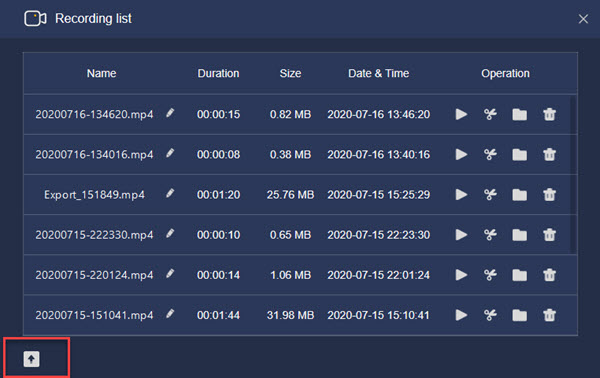Viewport: 600px width, 378px height.
Task: Click the upload arrow icon below the list
Action: point(31,359)
